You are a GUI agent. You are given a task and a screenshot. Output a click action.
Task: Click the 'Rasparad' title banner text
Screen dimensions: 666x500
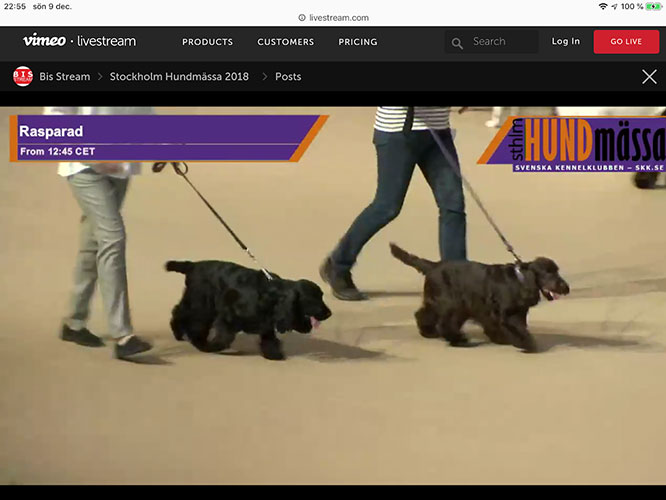coord(51,131)
